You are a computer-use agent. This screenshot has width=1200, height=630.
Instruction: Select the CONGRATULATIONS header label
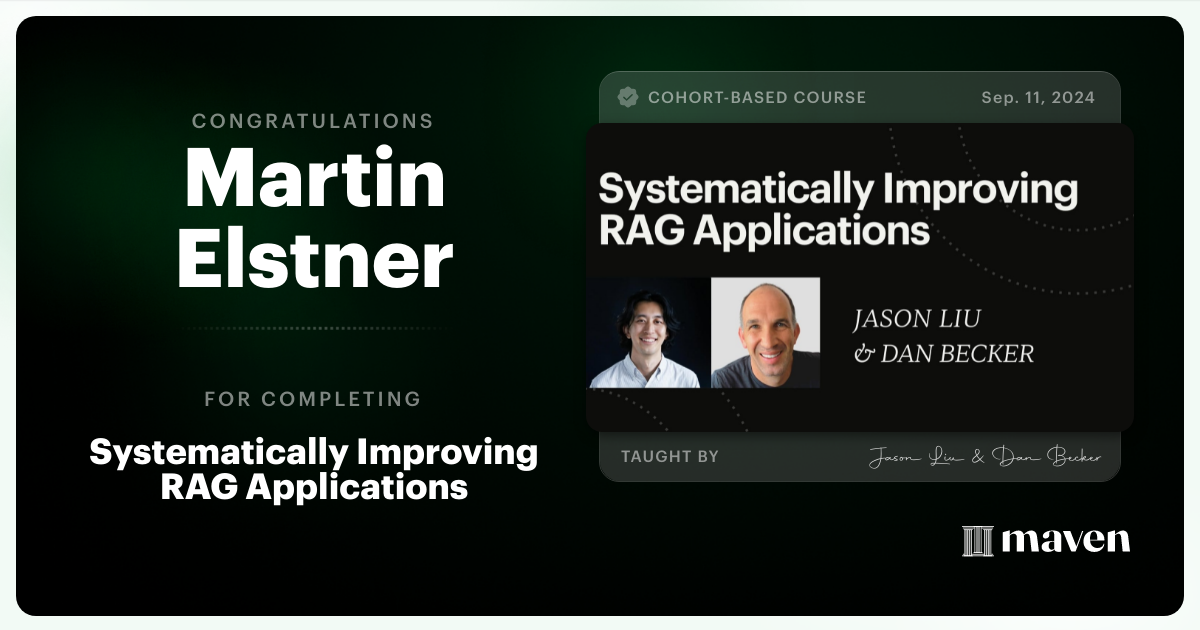tap(313, 121)
